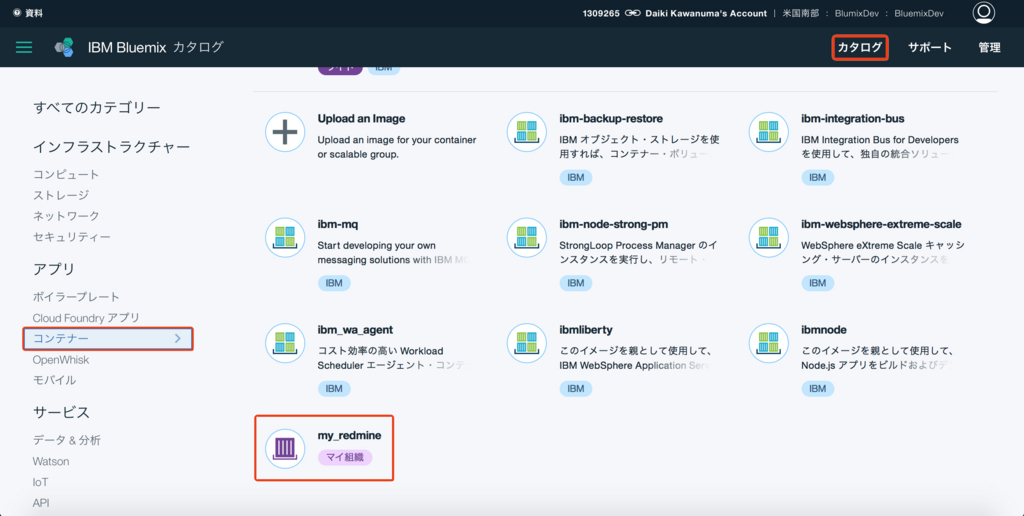Click the ibm-integration-bus container icon
The width and height of the screenshot is (1024, 516).
coord(768,132)
